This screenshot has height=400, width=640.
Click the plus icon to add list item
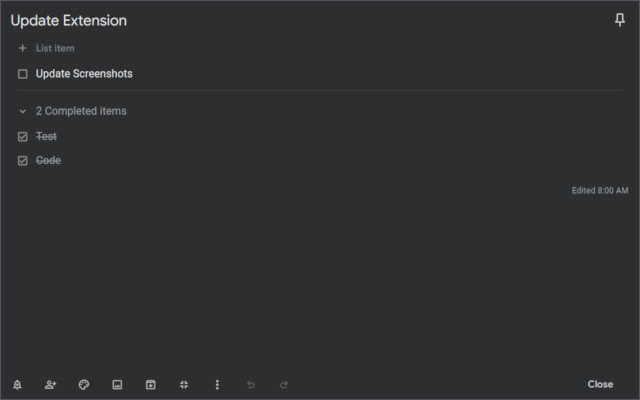[x=23, y=48]
